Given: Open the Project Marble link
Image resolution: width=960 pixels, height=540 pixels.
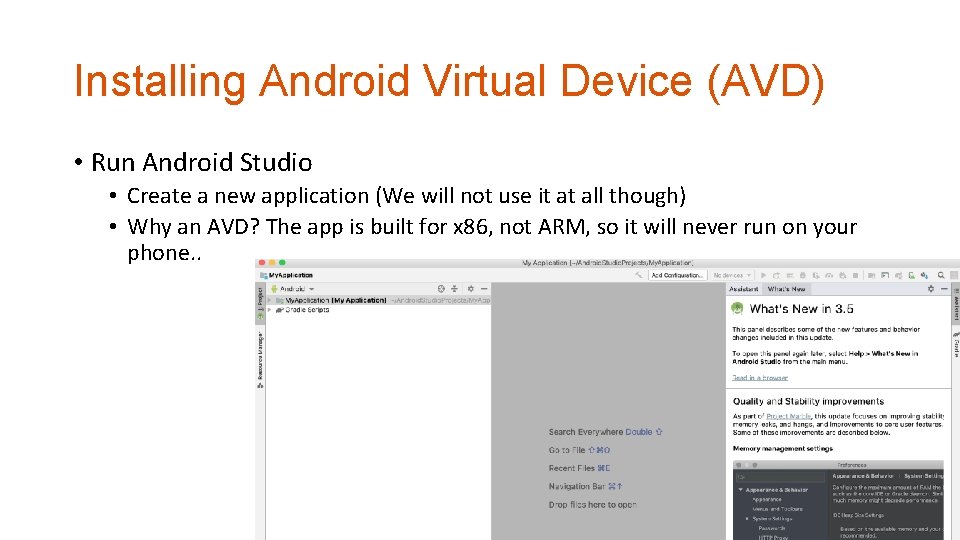Looking at the screenshot, I should [x=789, y=416].
